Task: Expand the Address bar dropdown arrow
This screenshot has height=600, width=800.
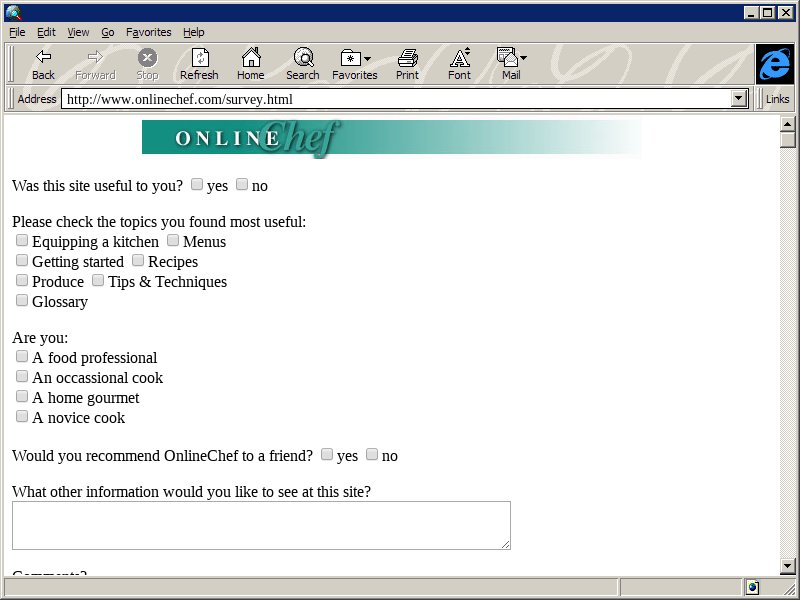Action: [x=740, y=99]
